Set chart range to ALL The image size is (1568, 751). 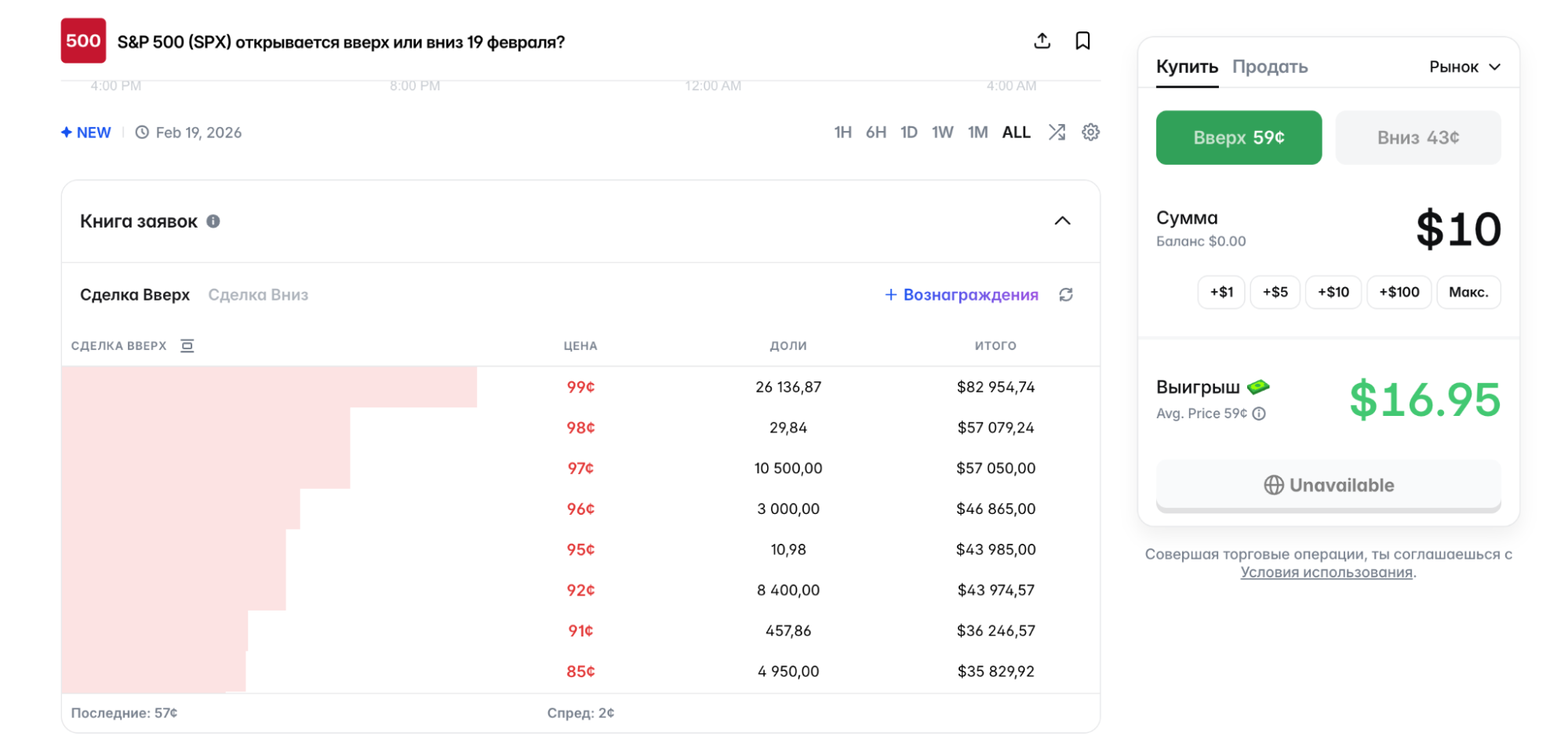pyautogui.click(x=1016, y=132)
